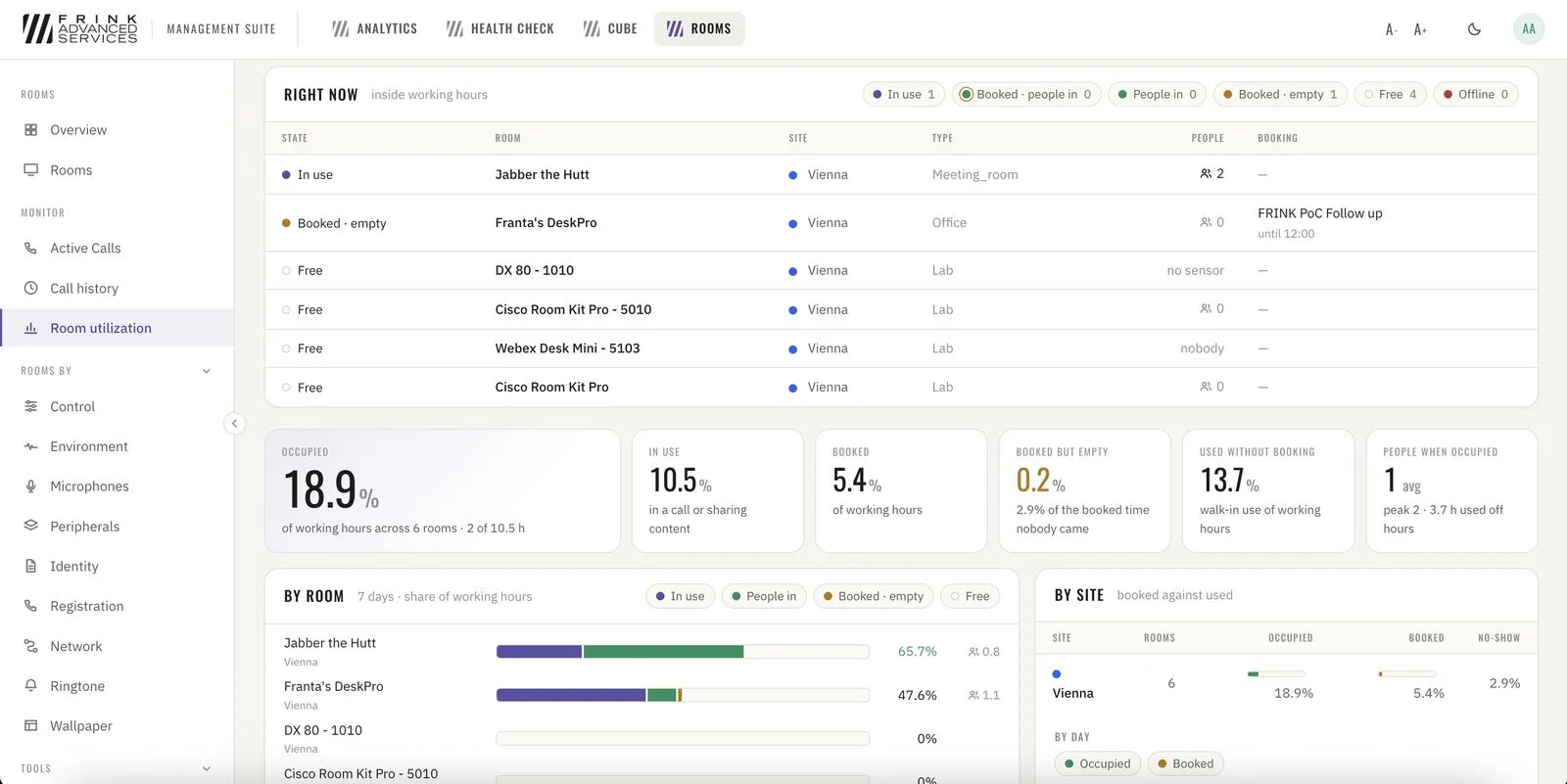
Task: Collapse the ROOMS BY sidebar section
Action: [x=207, y=371]
